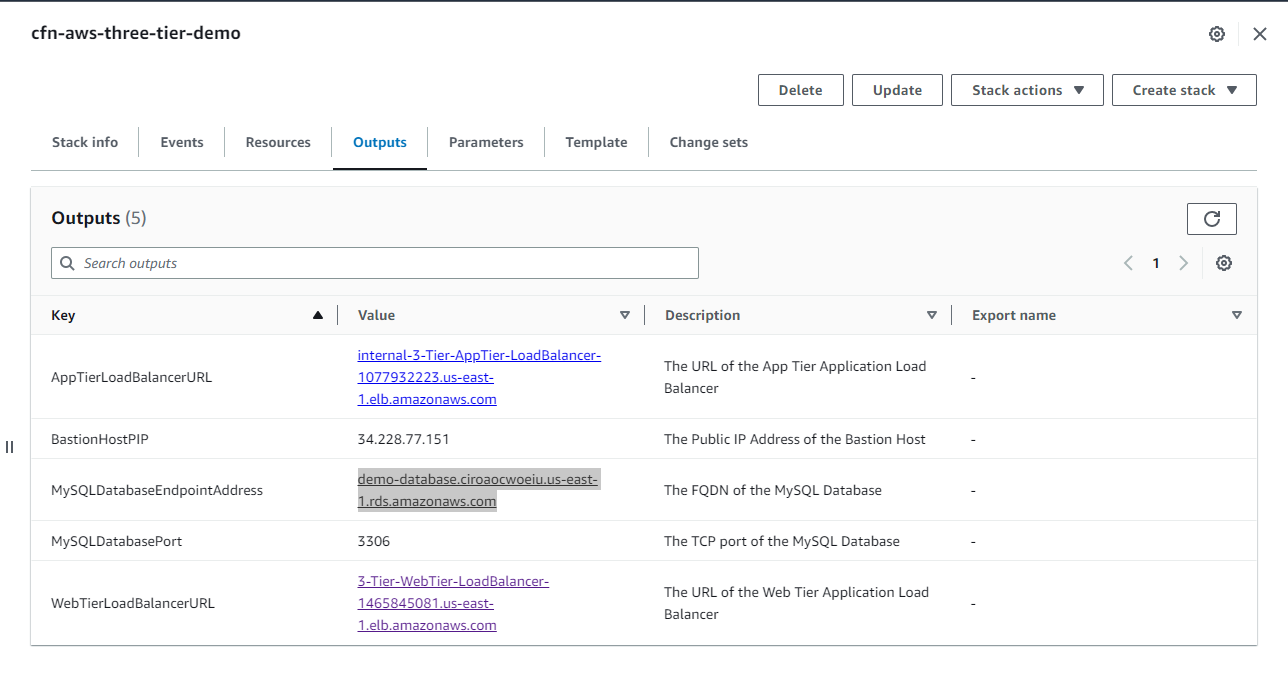
Task: Toggle sort order on the Key column
Action: tap(318, 314)
